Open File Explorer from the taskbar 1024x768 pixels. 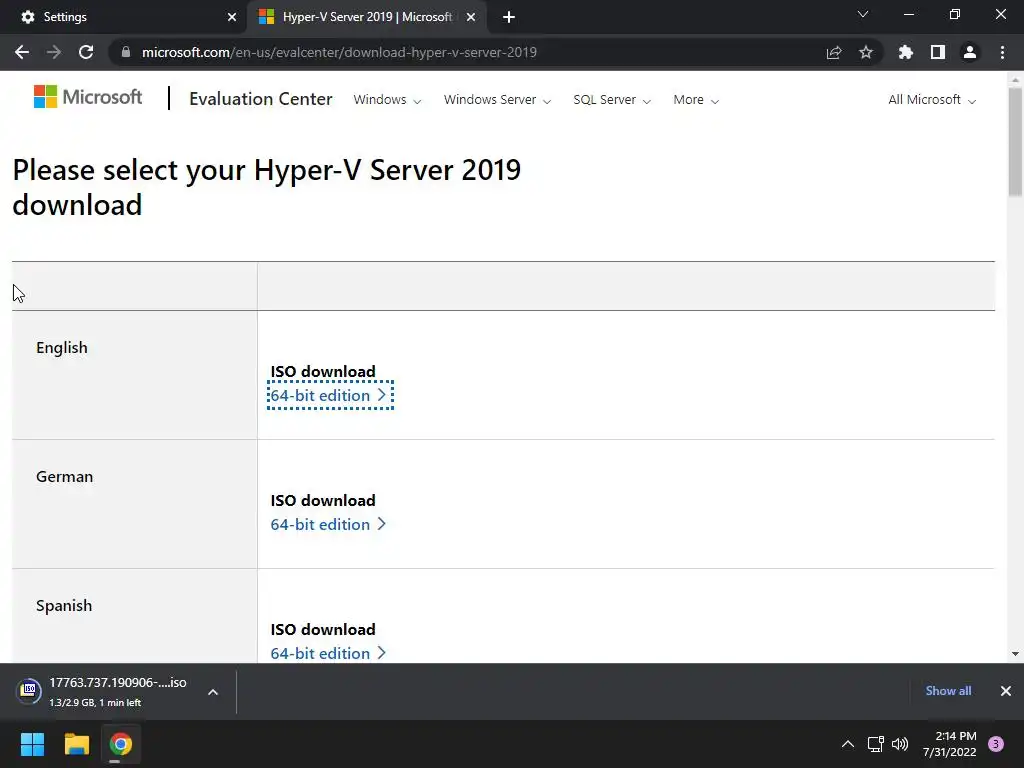77,744
